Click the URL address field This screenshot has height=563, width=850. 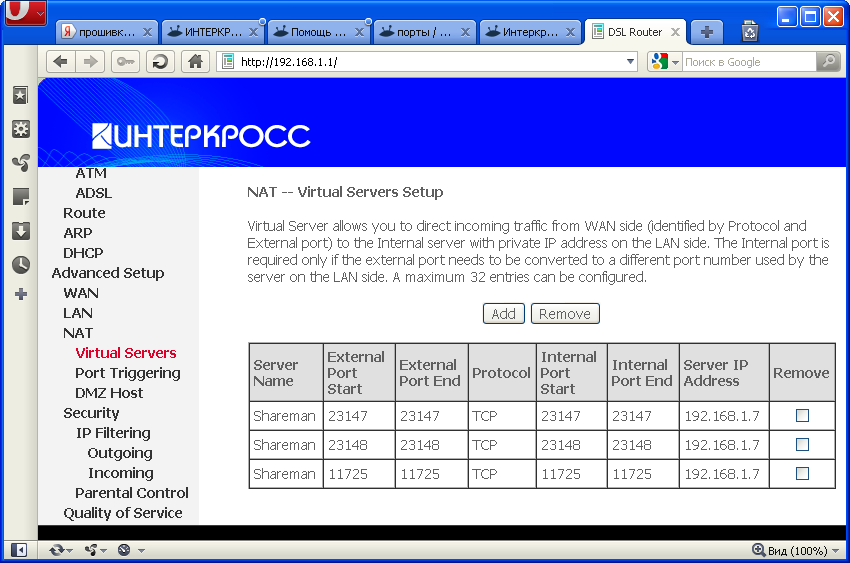click(428, 62)
